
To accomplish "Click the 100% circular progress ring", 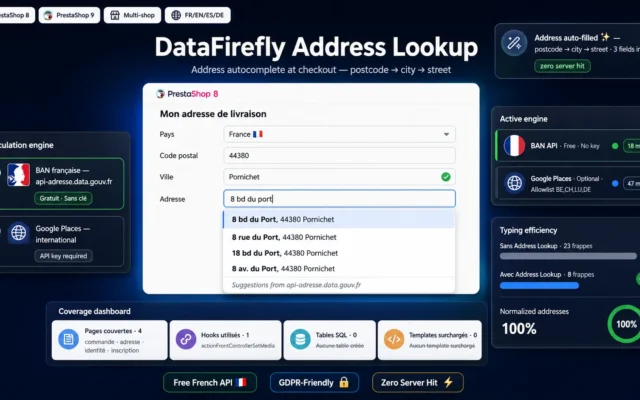I will 625,324.
